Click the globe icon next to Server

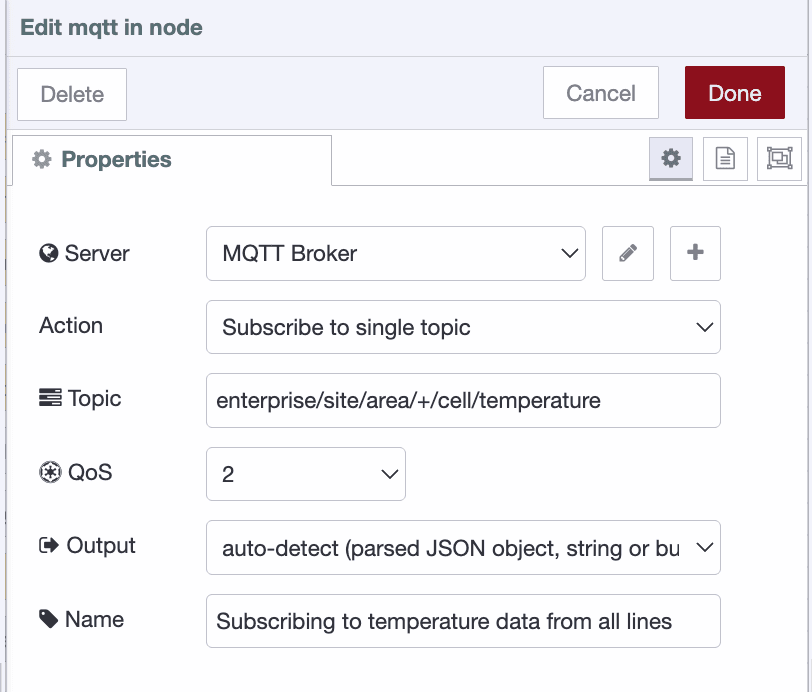pyautogui.click(x=44, y=253)
